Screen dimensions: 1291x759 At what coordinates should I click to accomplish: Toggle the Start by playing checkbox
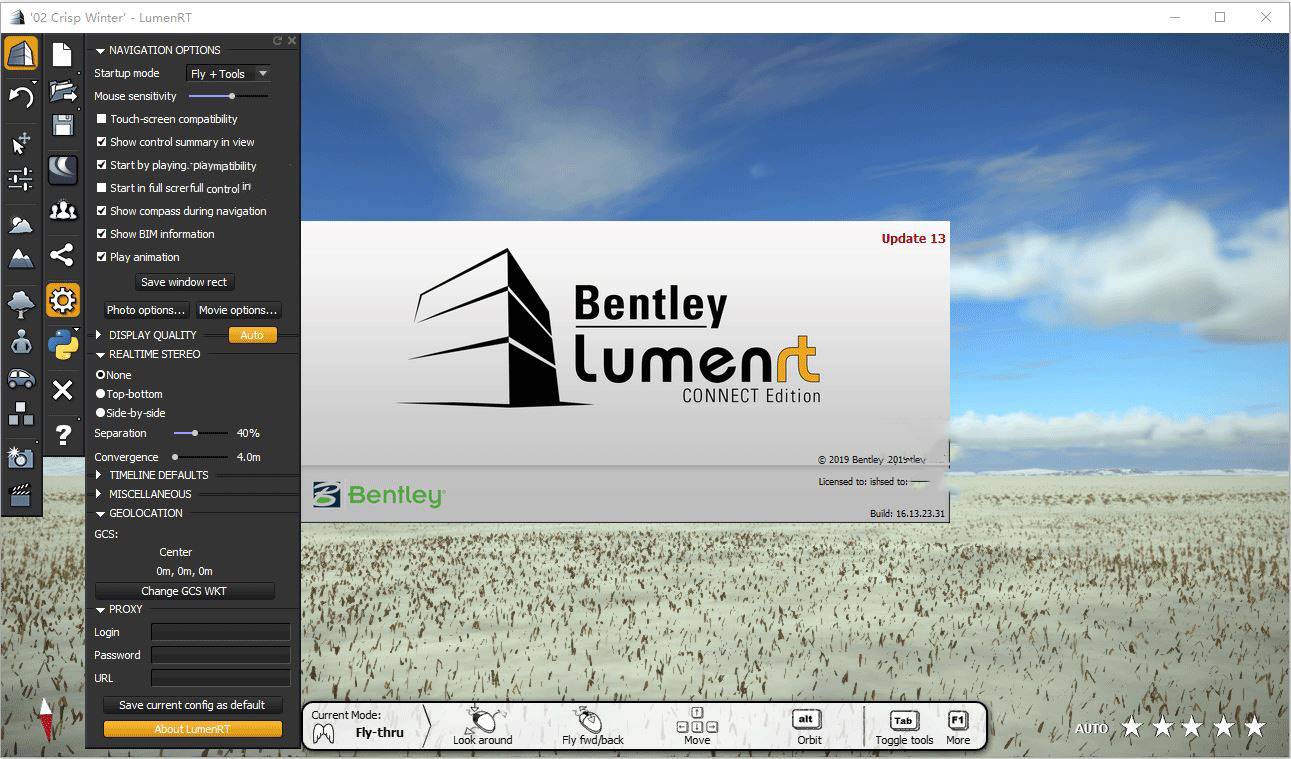(101, 165)
